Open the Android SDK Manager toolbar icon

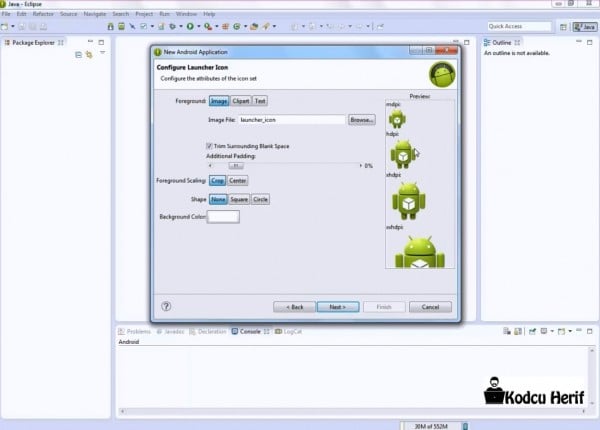[110, 26]
